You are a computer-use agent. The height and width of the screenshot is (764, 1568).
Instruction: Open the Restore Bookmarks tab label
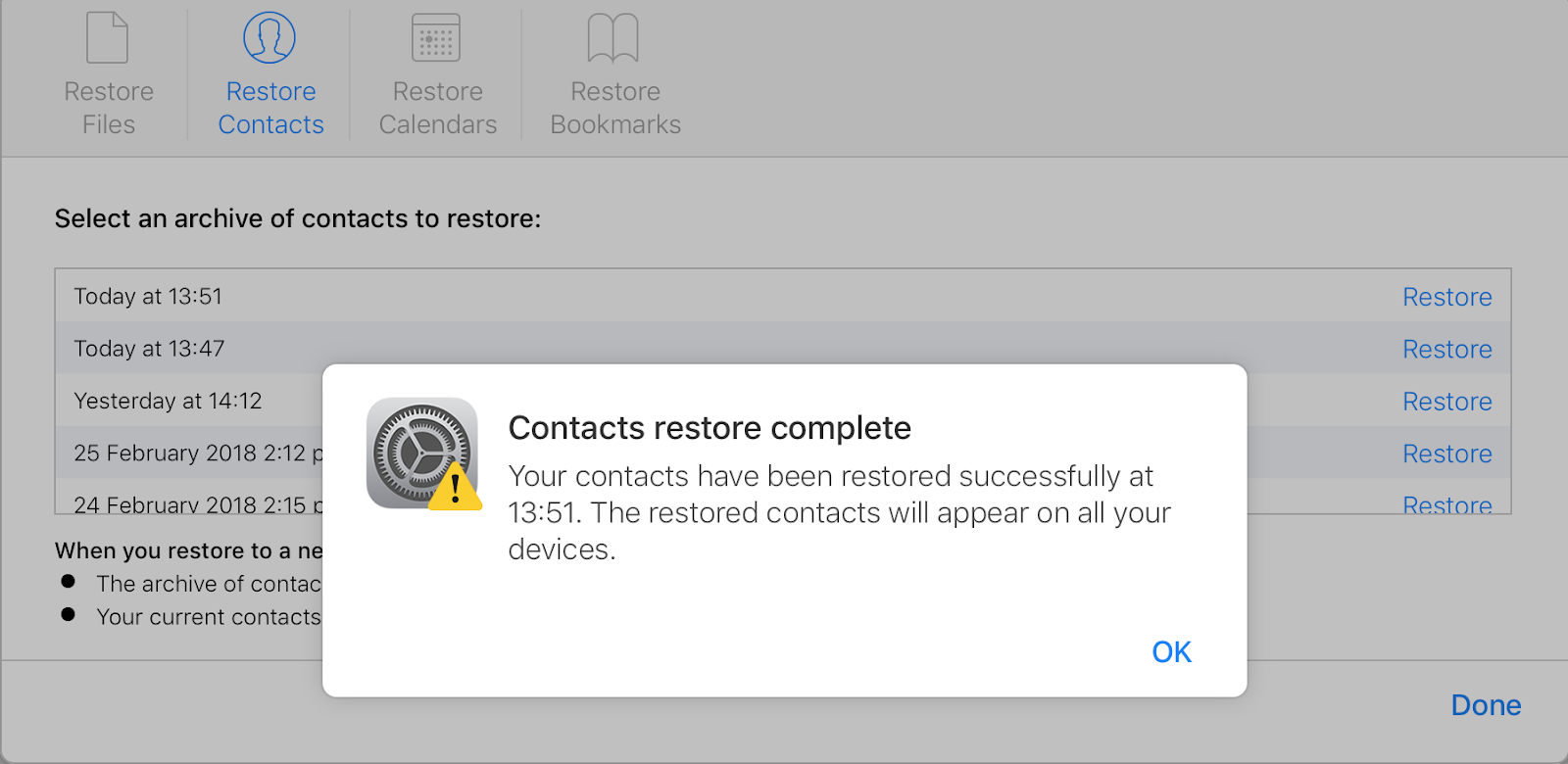pos(615,108)
